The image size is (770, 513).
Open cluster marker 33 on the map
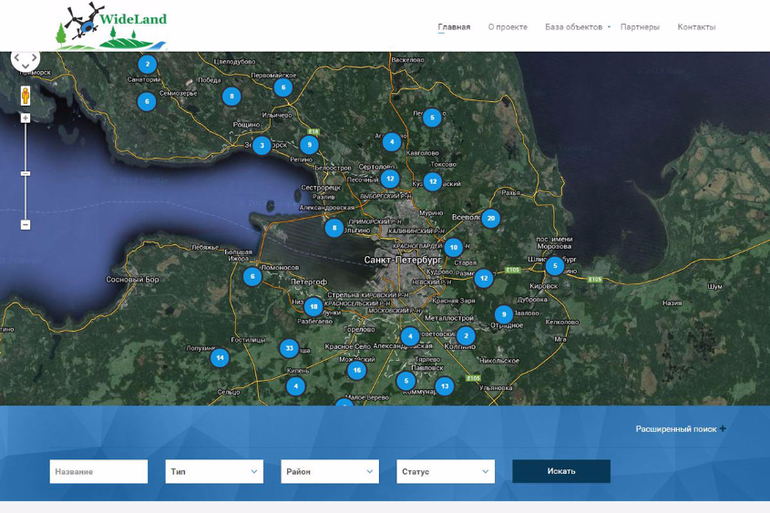click(289, 349)
